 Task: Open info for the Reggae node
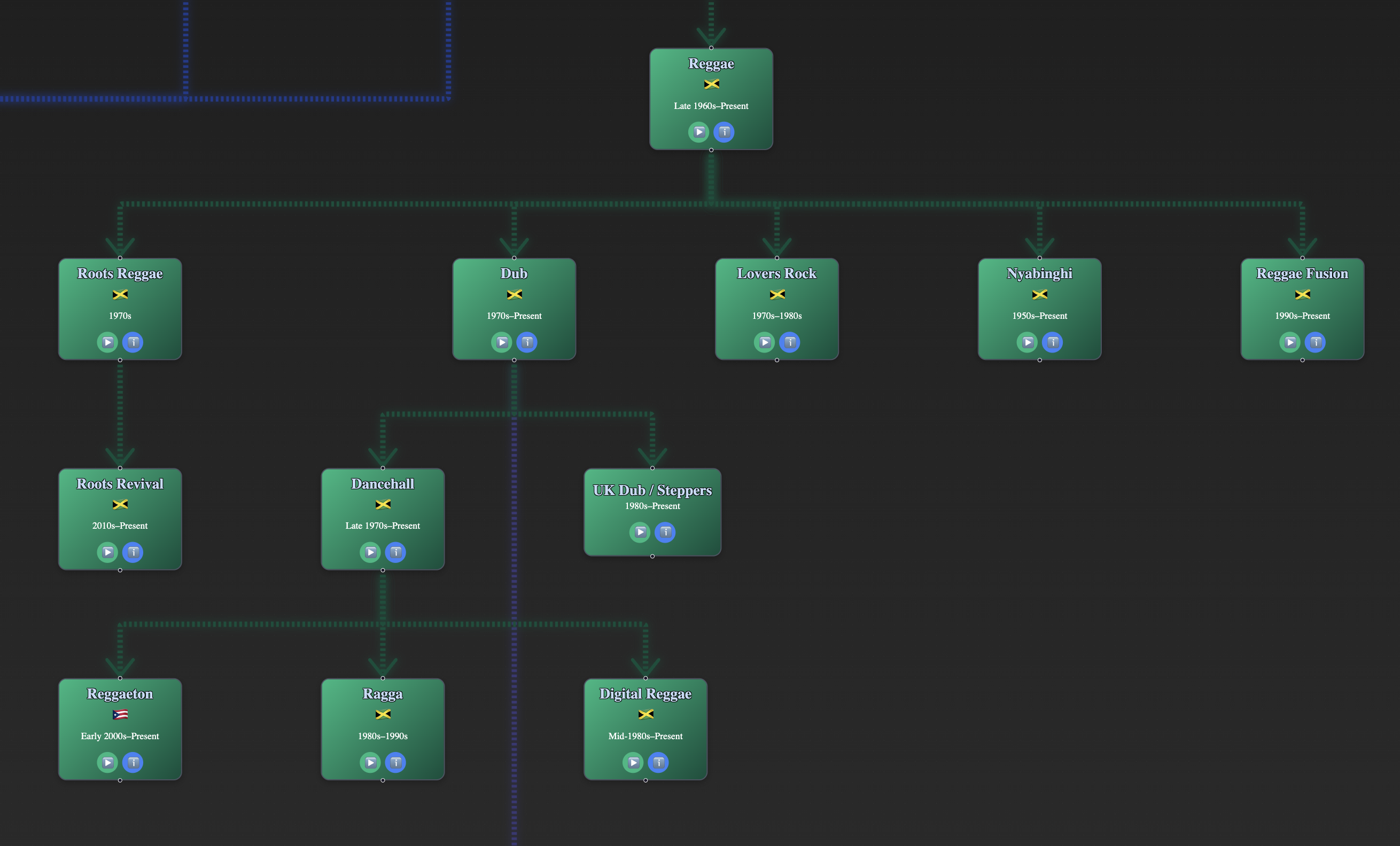point(724,132)
